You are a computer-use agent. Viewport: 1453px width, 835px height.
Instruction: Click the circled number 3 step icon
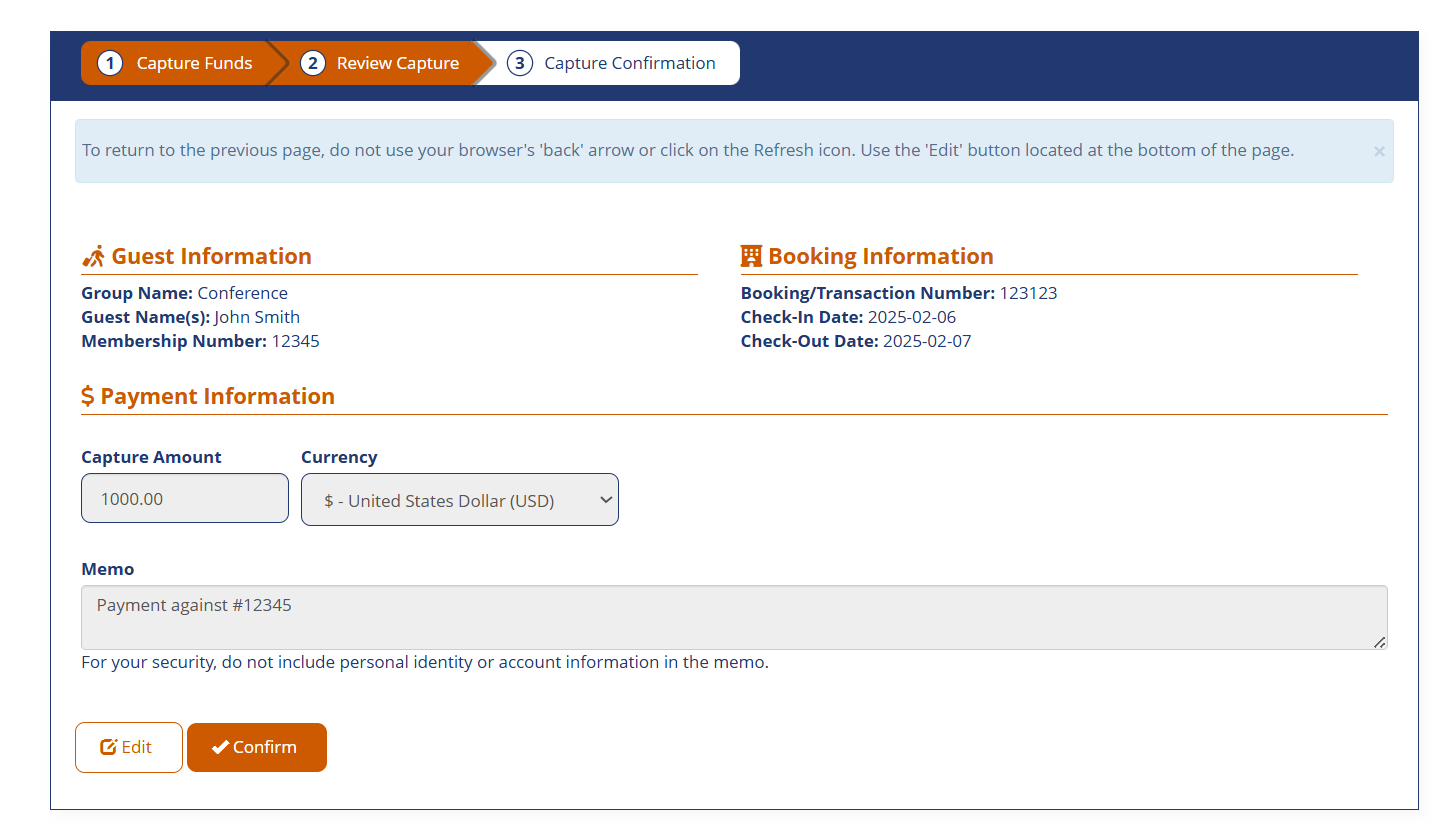click(x=520, y=62)
